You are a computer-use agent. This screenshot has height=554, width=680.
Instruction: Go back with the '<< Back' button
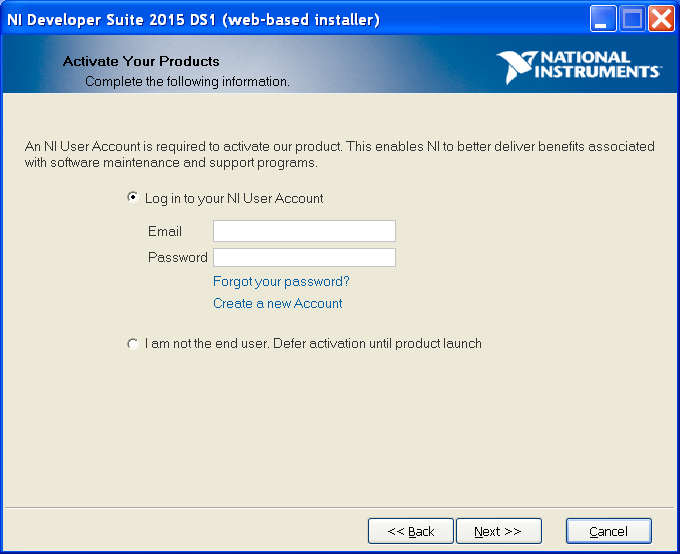pyautogui.click(x=411, y=531)
